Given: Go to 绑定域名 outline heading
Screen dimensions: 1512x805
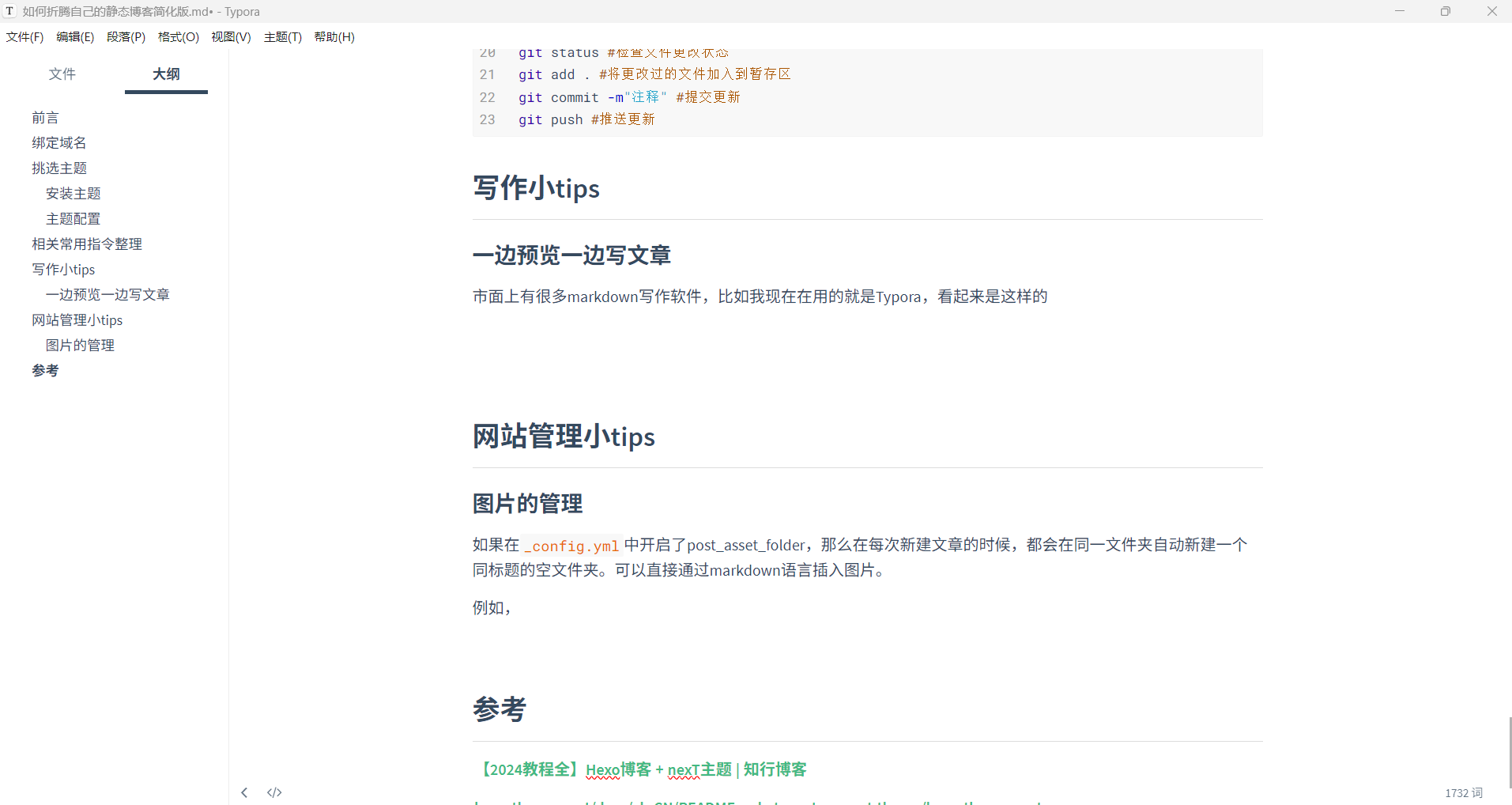Looking at the screenshot, I should [x=59, y=143].
